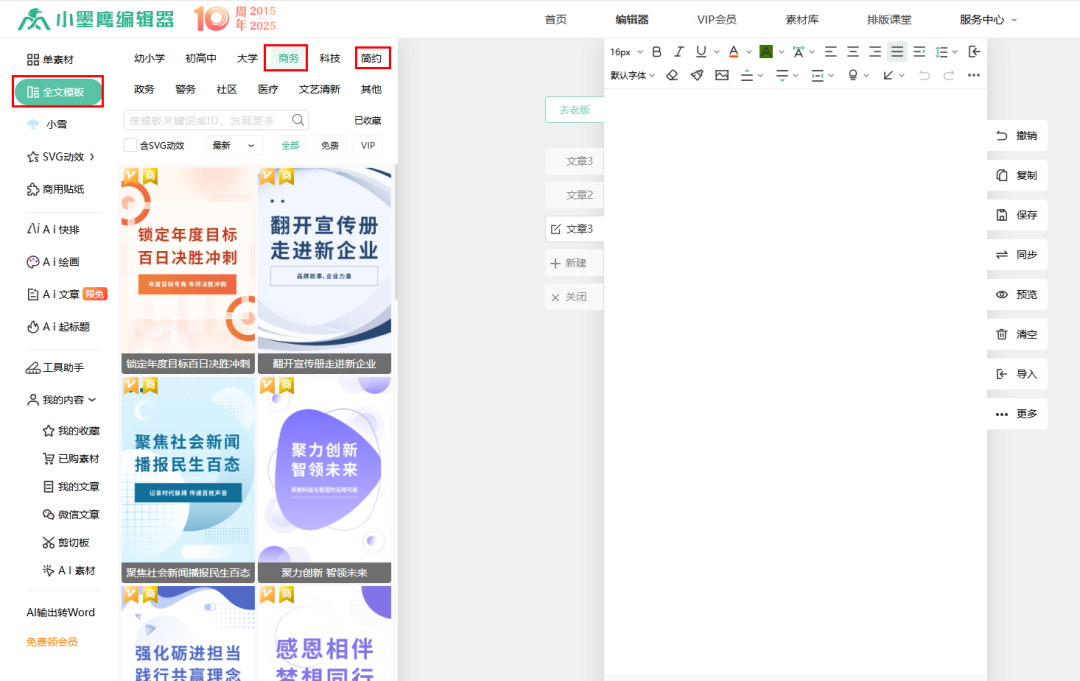Open the 聚力创新 智领未来 template thumbnail
The height and width of the screenshot is (681, 1080).
click(324, 470)
